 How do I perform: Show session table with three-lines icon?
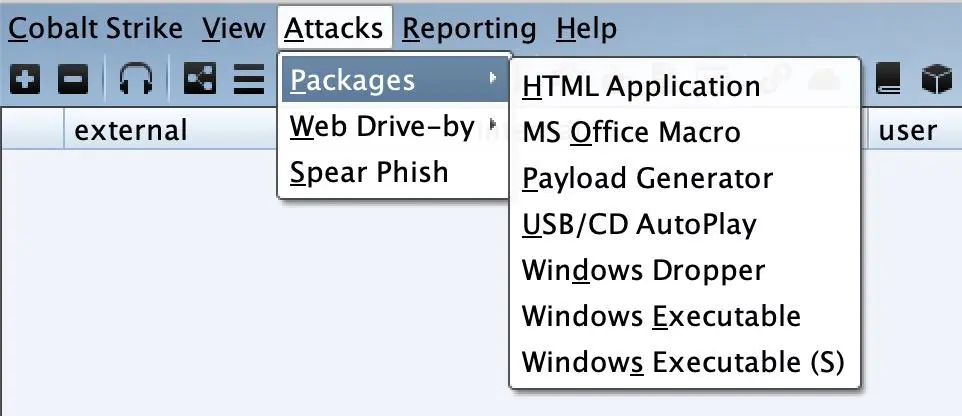(x=248, y=79)
